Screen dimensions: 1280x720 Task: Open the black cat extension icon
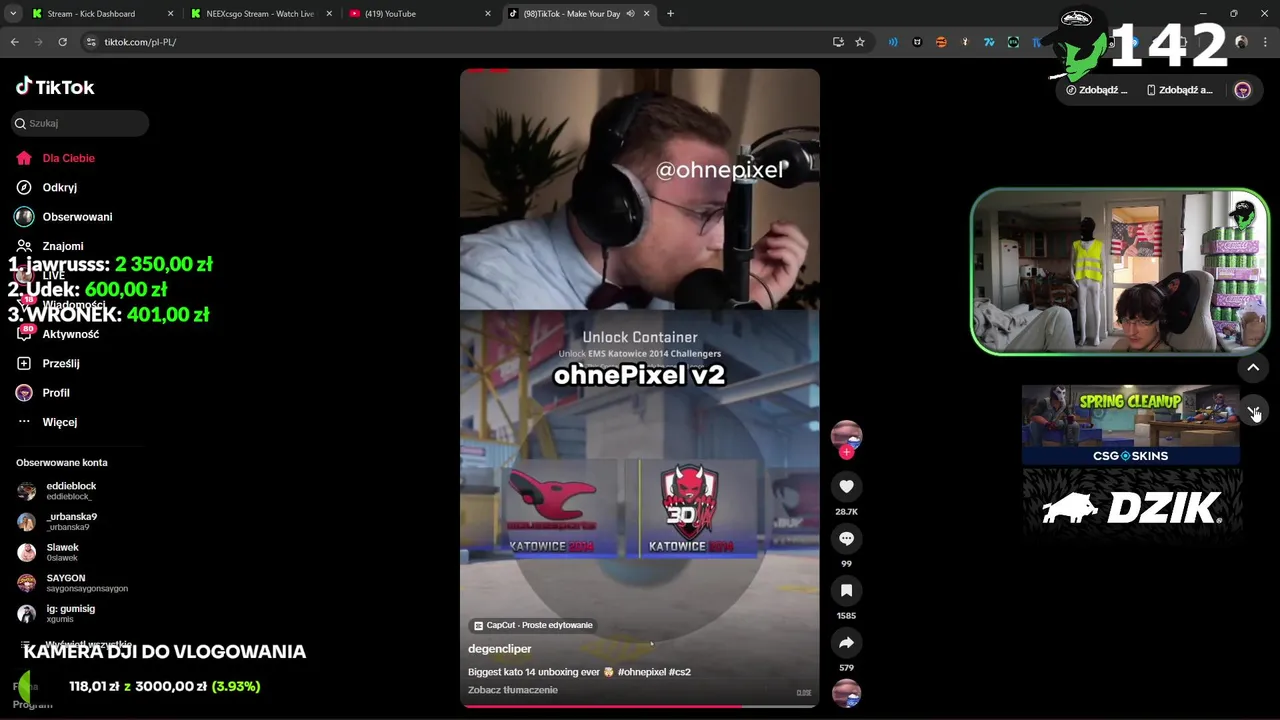click(x=917, y=42)
